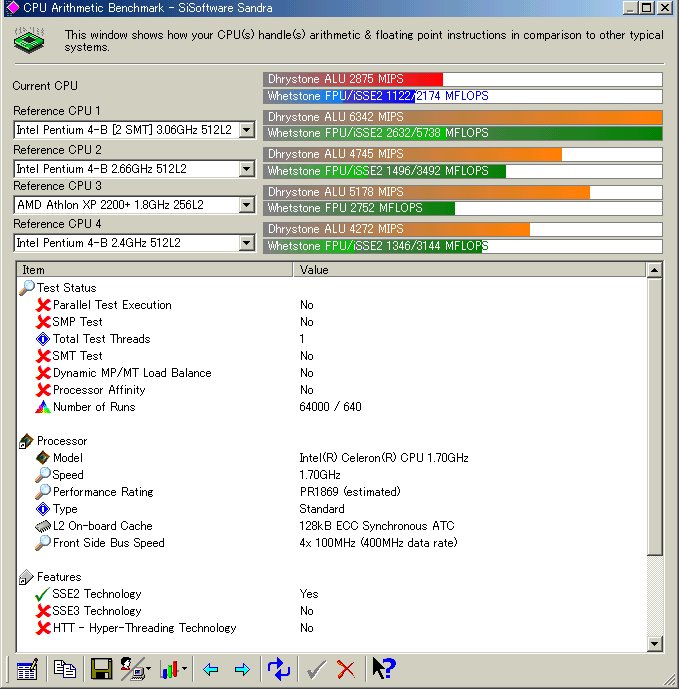This screenshot has height=689, width=679.
Task: Select the 'PR1869 (estimated)' value
Action: tap(350, 492)
